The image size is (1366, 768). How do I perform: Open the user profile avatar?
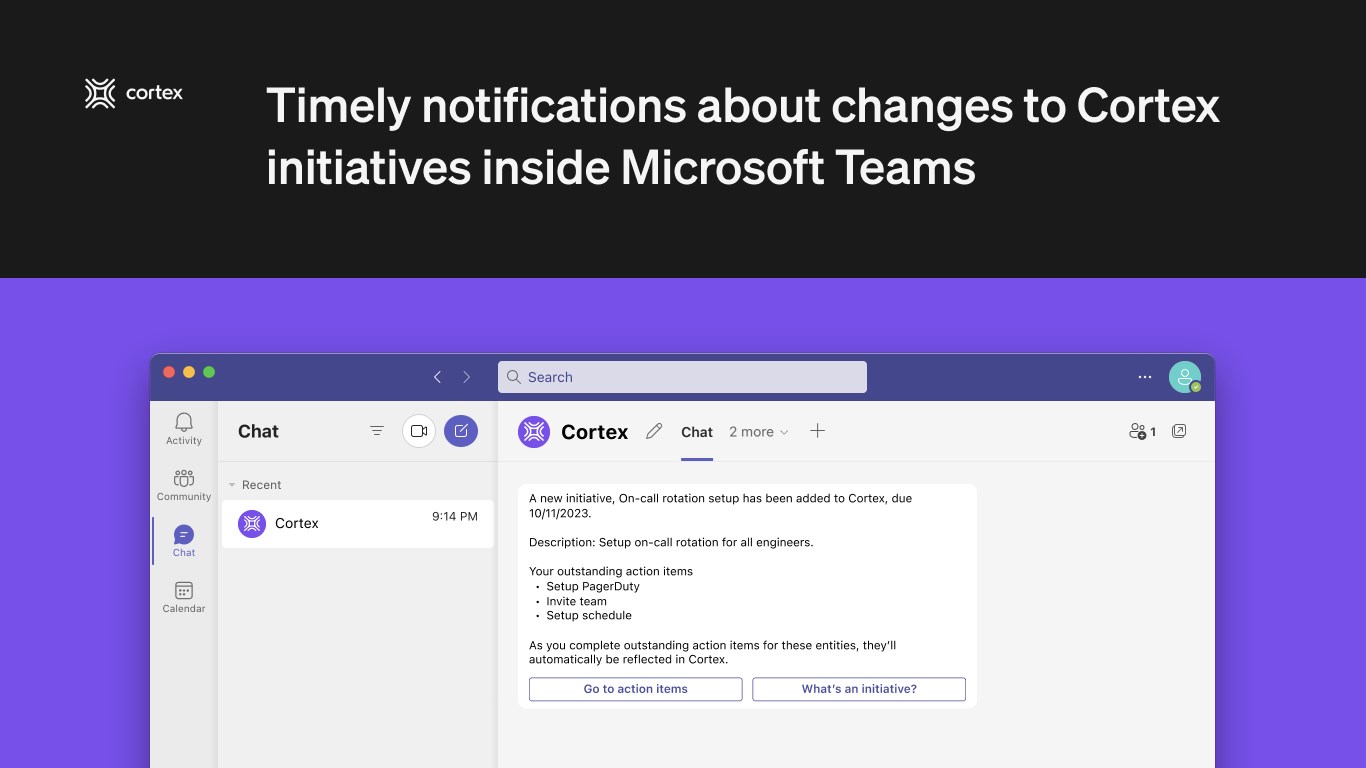pyautogui.click(x=1185, y=377)
